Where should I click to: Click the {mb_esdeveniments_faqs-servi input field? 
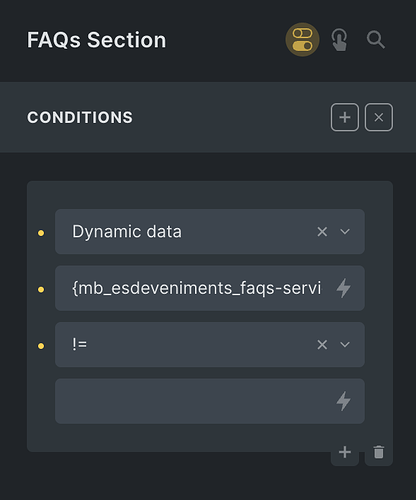210,288
